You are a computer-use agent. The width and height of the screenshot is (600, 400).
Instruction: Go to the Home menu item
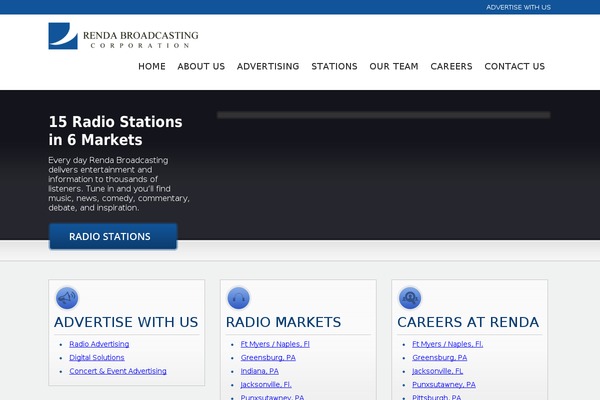152,66
